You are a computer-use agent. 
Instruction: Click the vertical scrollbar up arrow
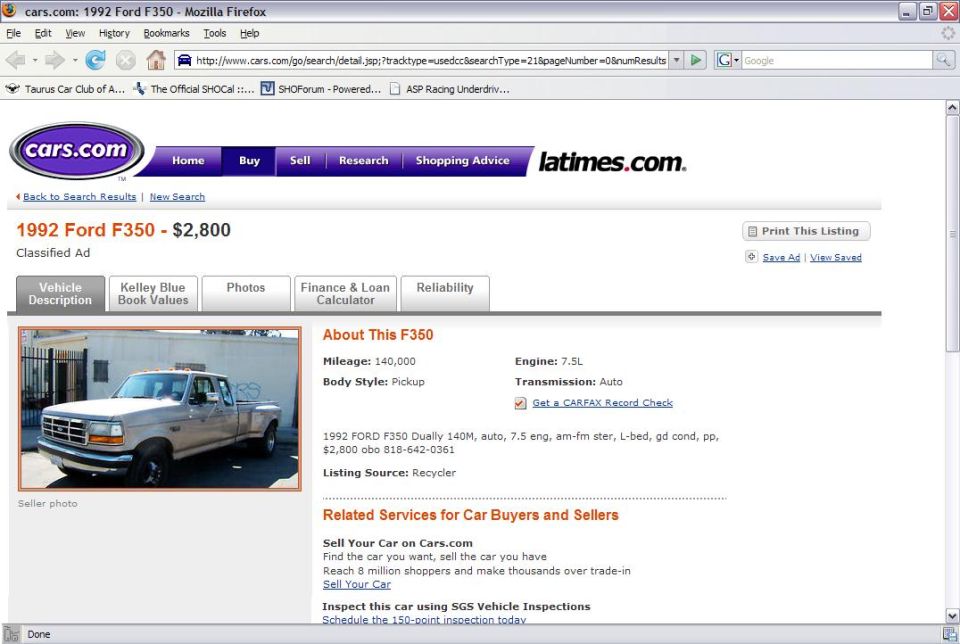tap(952, 108)
